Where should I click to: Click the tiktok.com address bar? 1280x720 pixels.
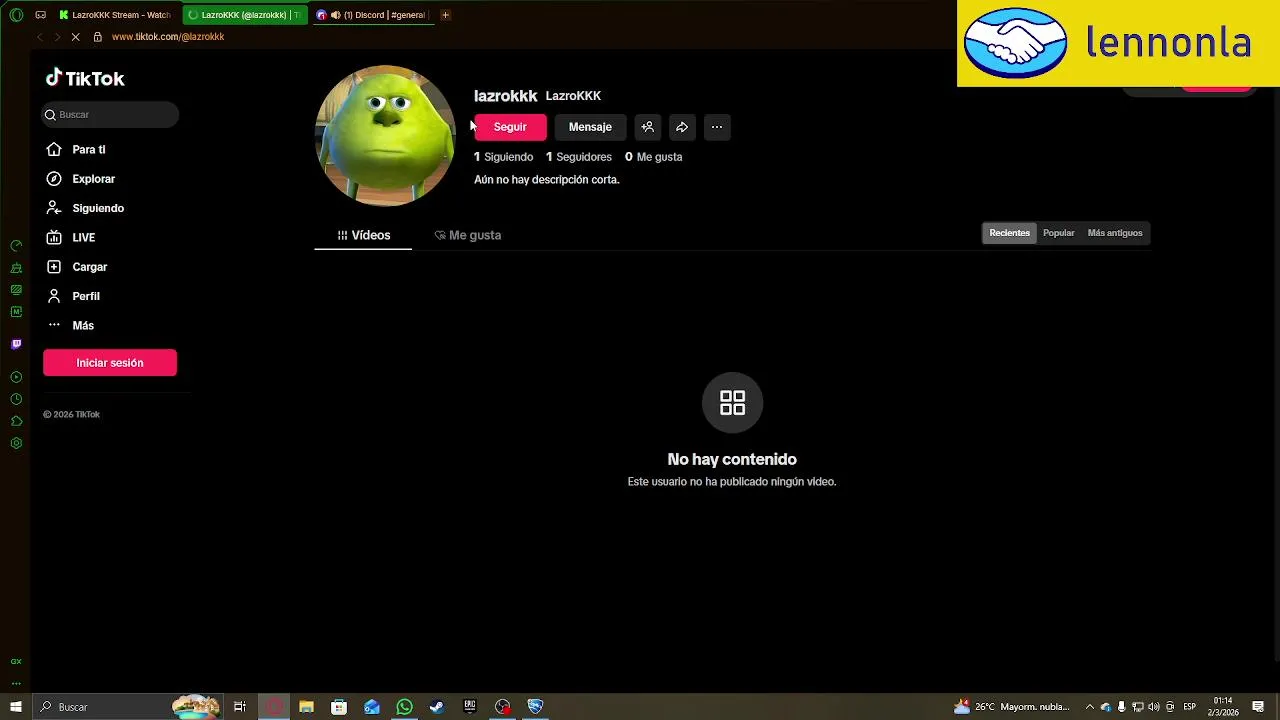pos(168,37)
